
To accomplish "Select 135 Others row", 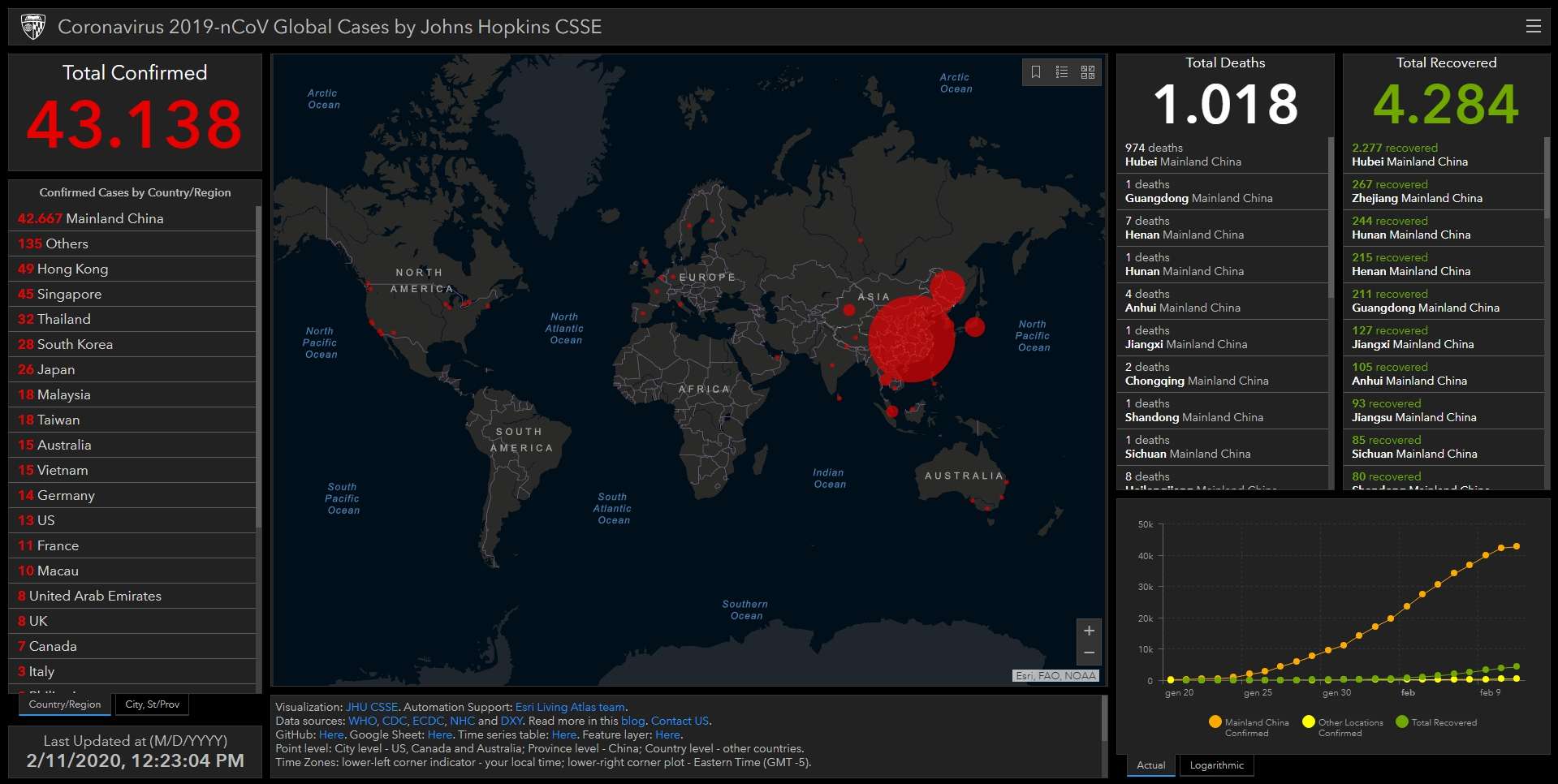I will pyautogui.click(x=132, y=243).
